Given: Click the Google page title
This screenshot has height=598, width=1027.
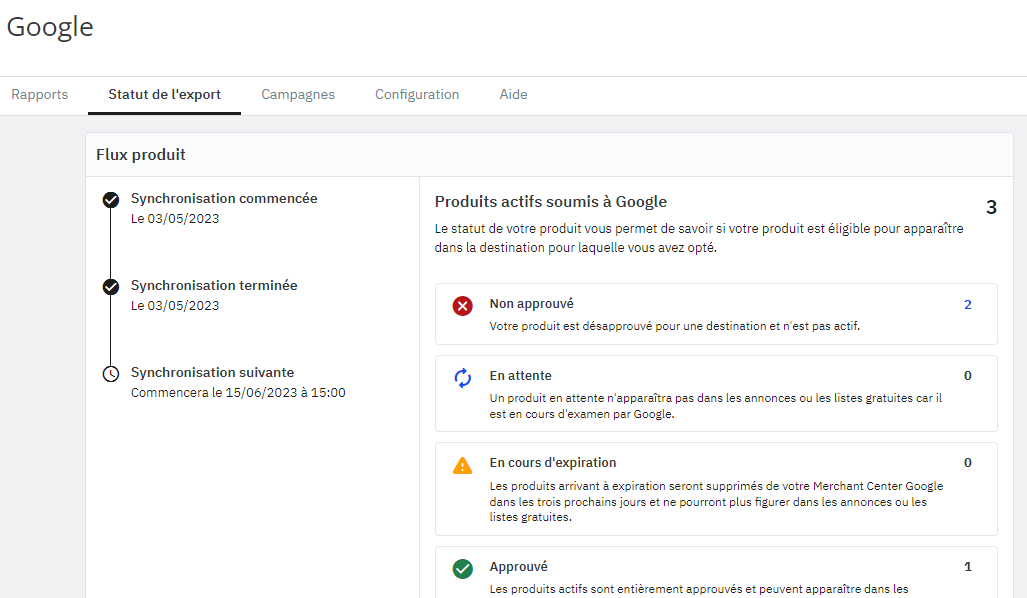Looking at the screenshot, I should tap(50, 28).
